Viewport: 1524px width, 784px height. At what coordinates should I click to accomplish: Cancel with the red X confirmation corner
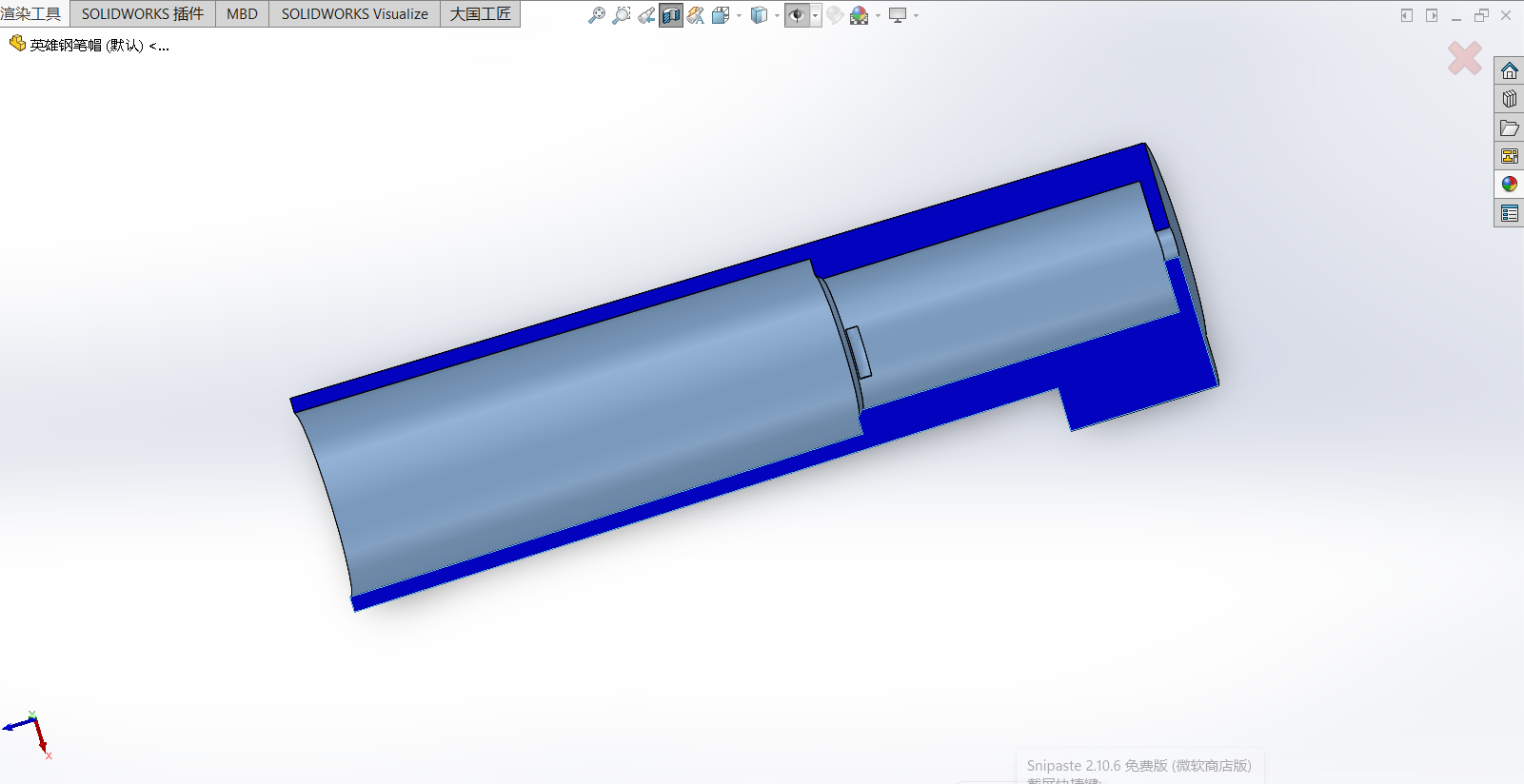1465,58
